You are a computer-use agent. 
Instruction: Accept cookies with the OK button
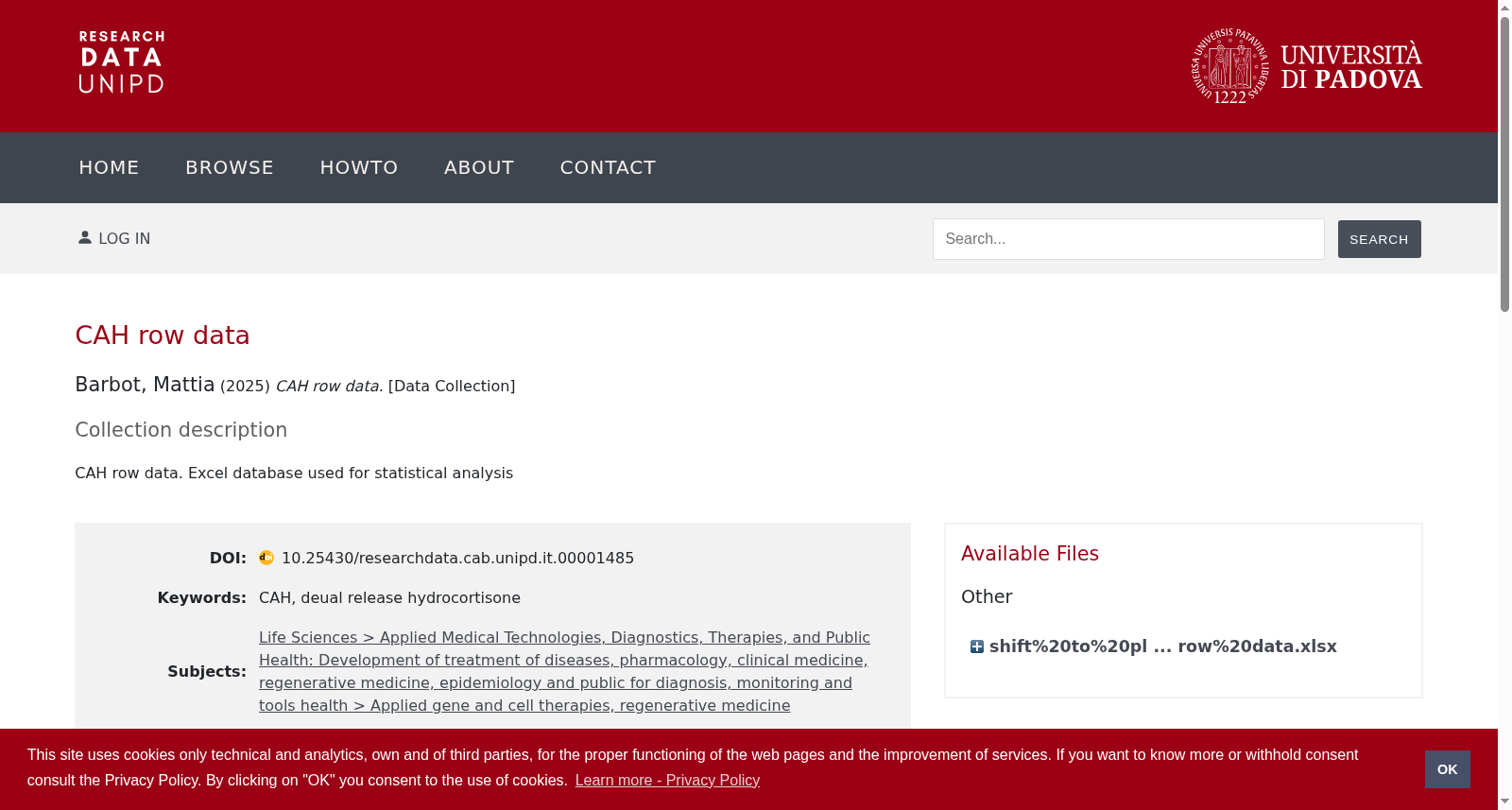tap(1447, 769)
